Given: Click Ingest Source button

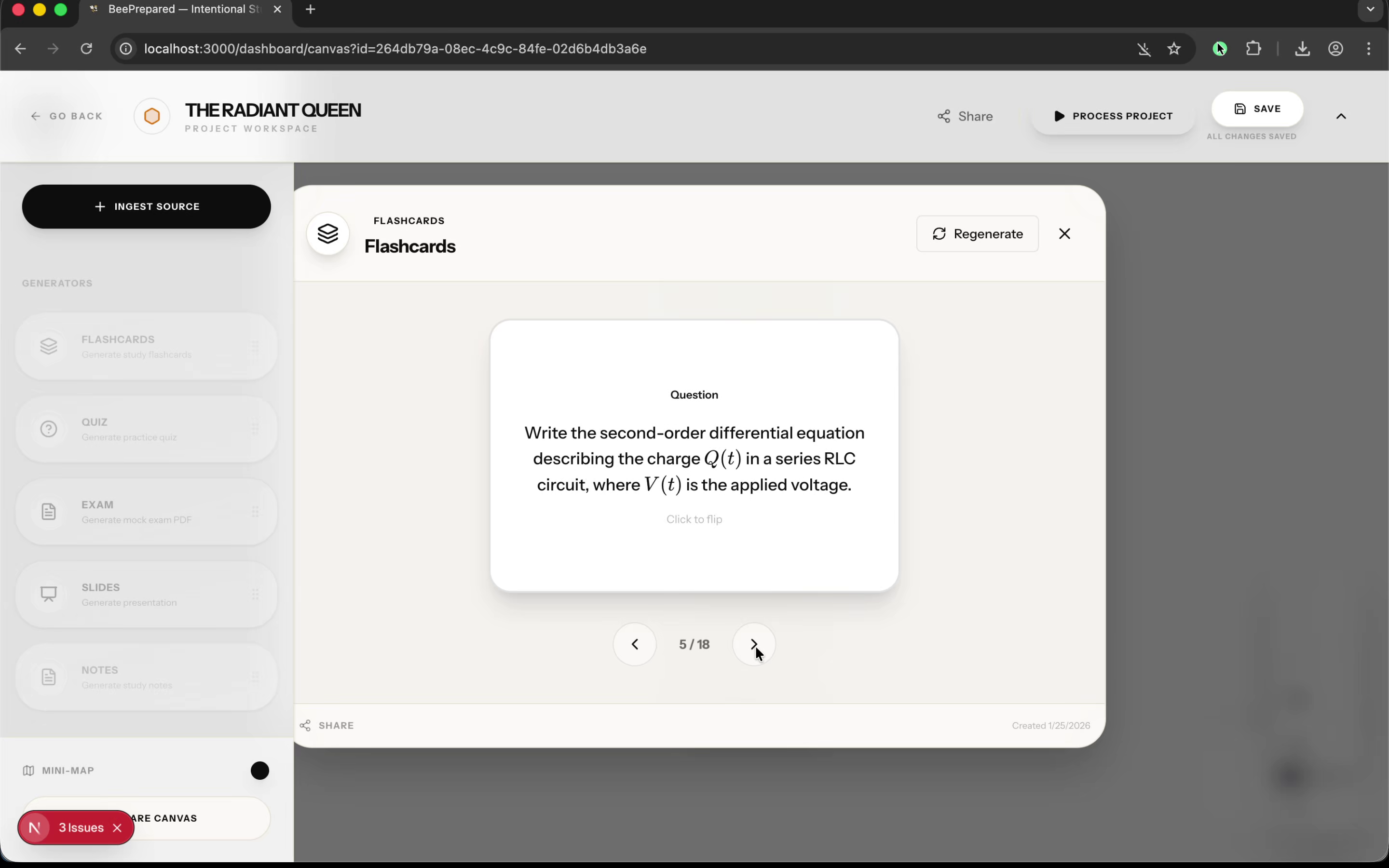Looking at the screenshot, I should coord(146,206).
